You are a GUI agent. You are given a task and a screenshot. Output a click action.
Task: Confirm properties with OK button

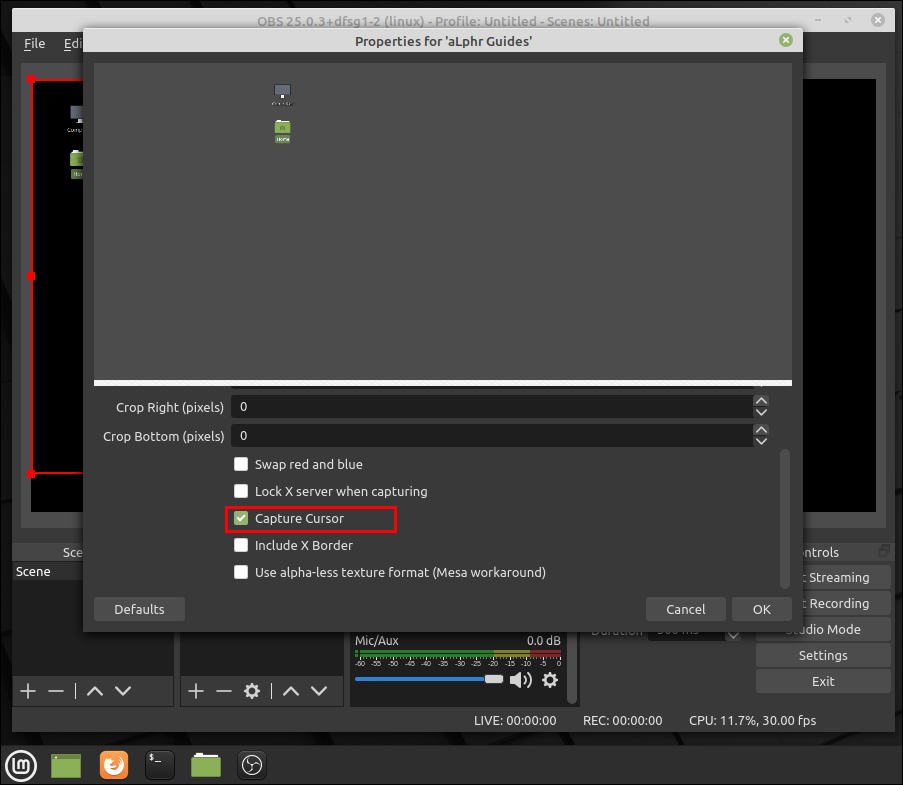pyautogui.click(x=761, y=609)
